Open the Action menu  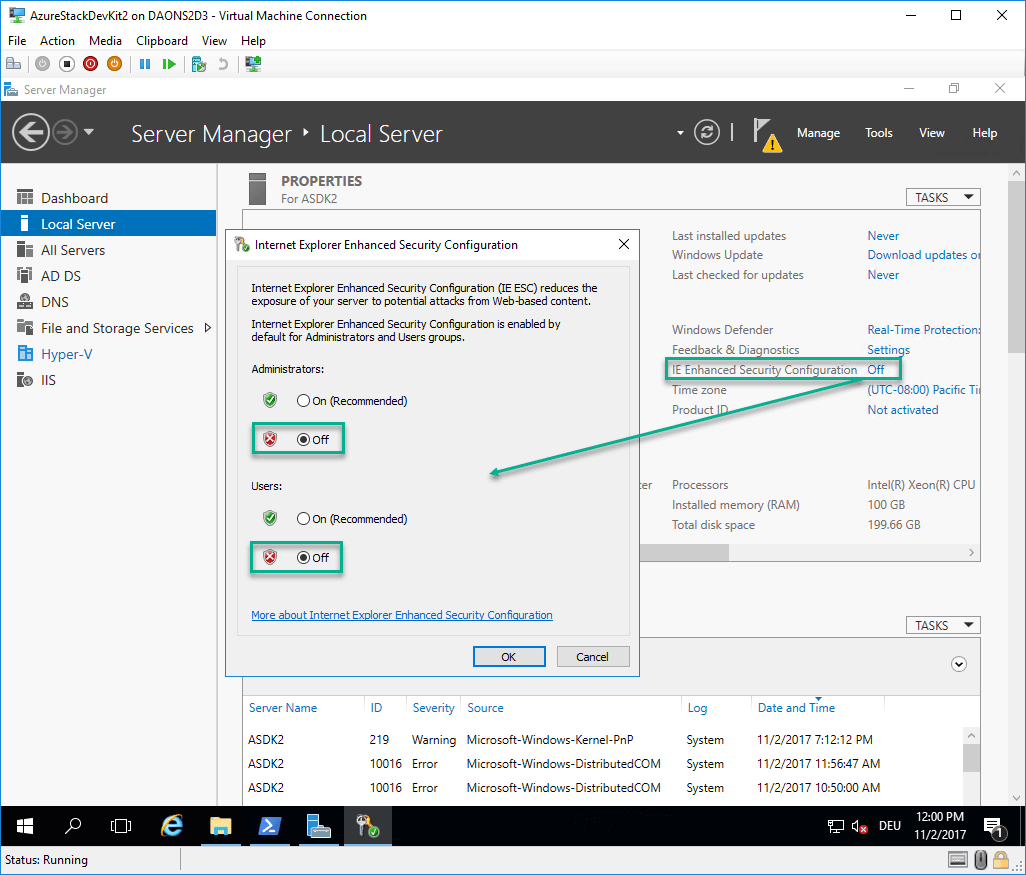(58, 41)
